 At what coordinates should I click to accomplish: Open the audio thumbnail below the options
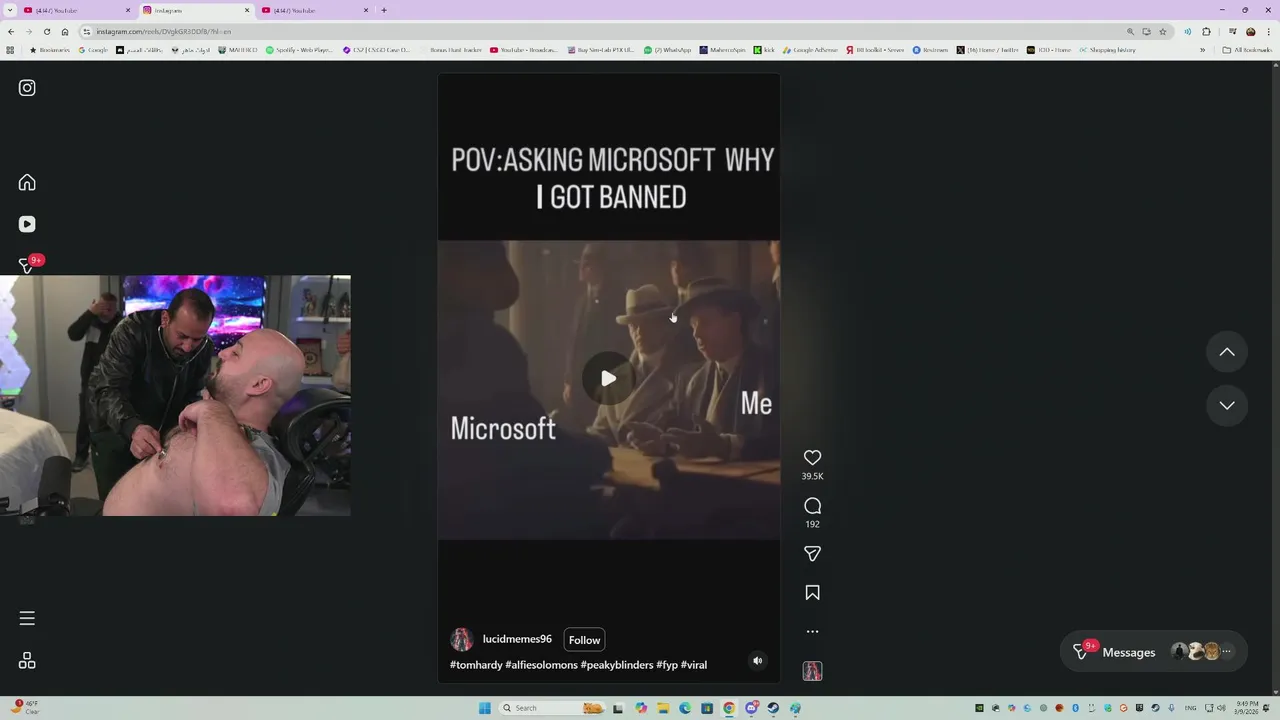click(812, 671)
